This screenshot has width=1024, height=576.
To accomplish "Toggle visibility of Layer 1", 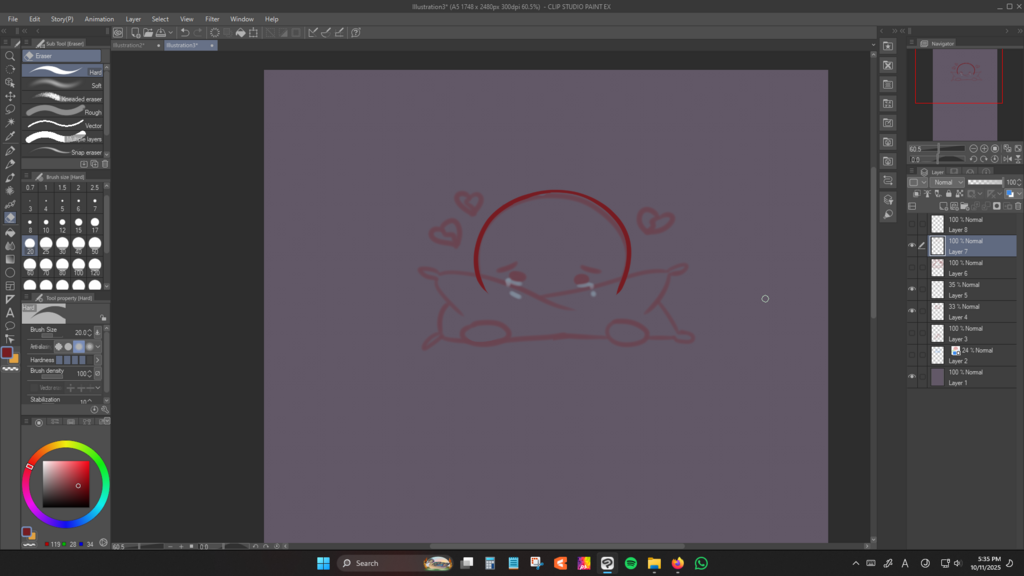I will pyautogui.click(x=911, y=377).
